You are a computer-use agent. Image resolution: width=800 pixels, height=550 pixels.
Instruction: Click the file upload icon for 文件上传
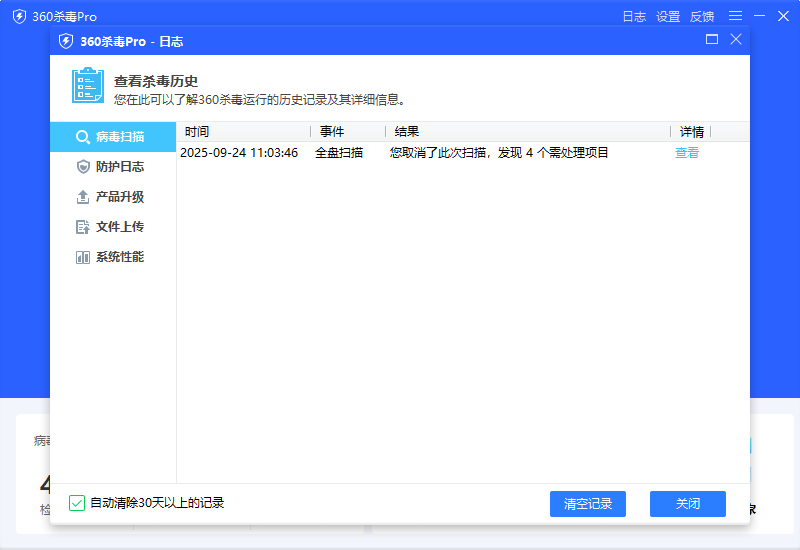point(83,227)
